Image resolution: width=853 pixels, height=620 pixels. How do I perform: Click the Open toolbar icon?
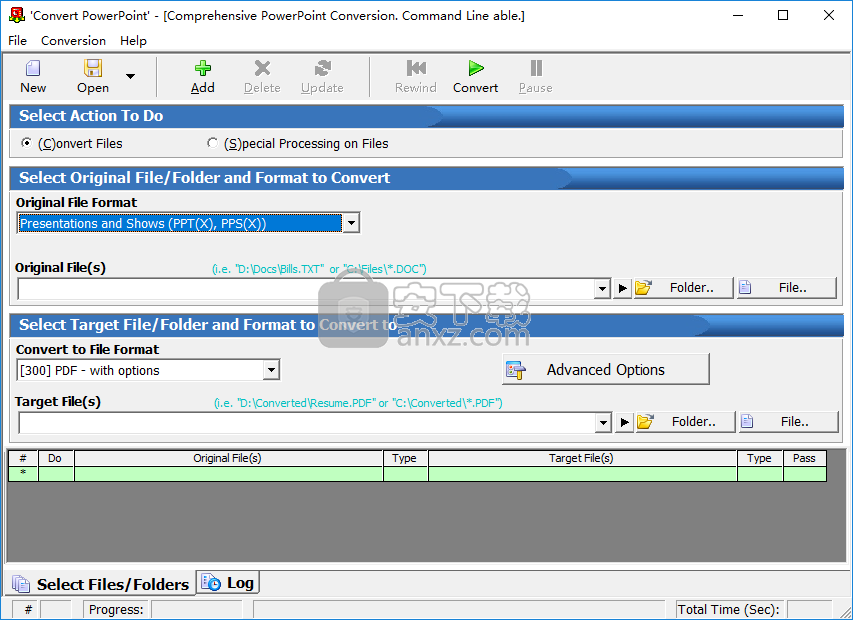coord(92,77)
